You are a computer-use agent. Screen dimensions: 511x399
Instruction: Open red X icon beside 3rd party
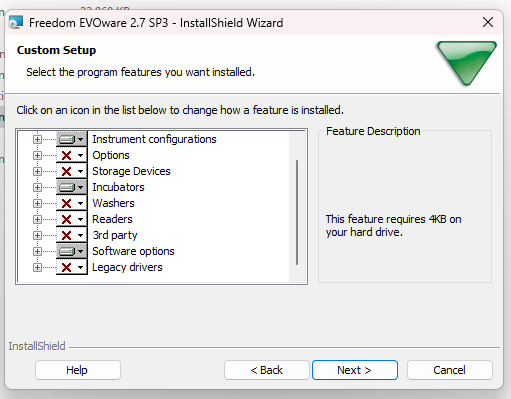click(72, 235)
